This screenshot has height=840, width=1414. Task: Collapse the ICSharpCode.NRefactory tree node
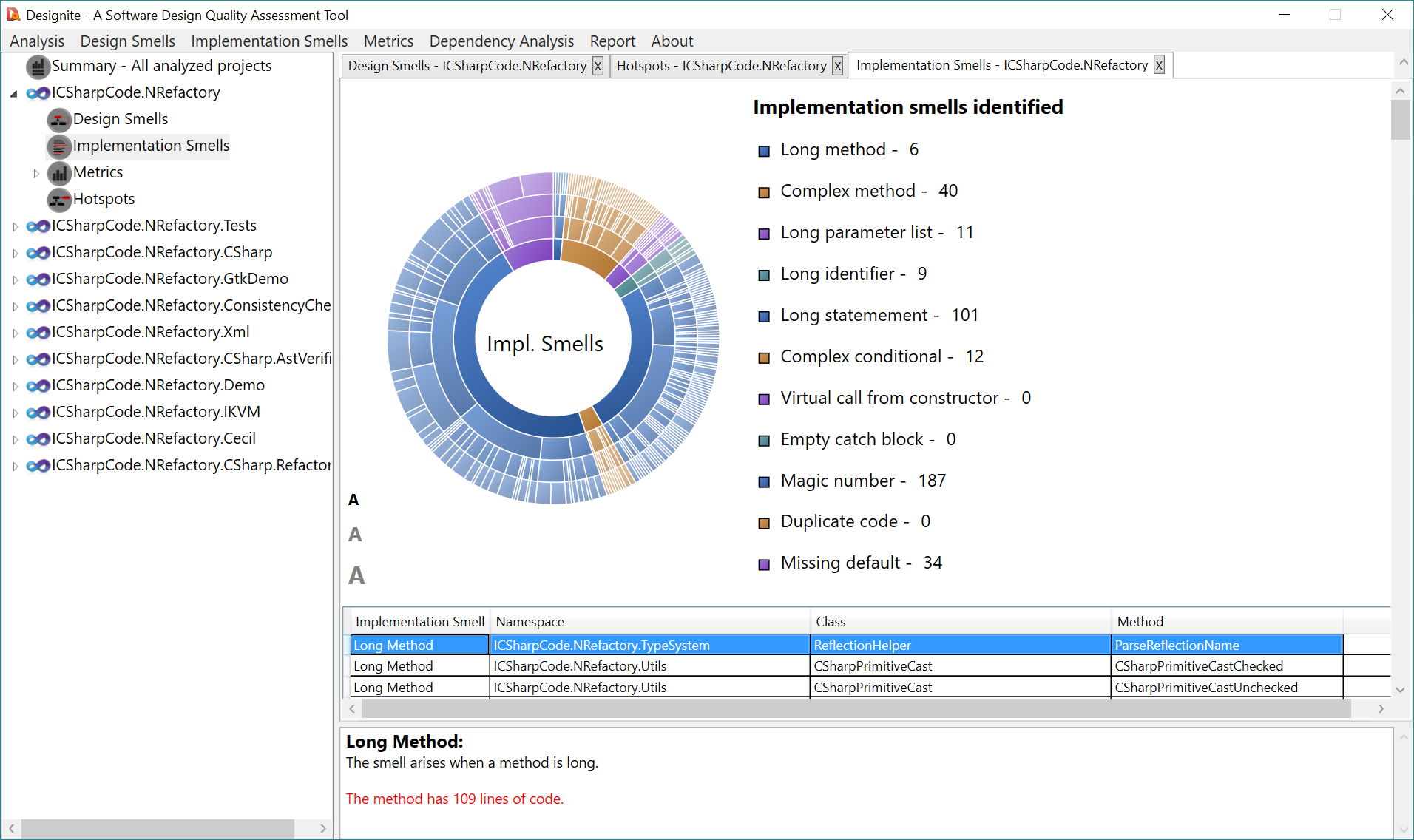(x=14, y=94)
